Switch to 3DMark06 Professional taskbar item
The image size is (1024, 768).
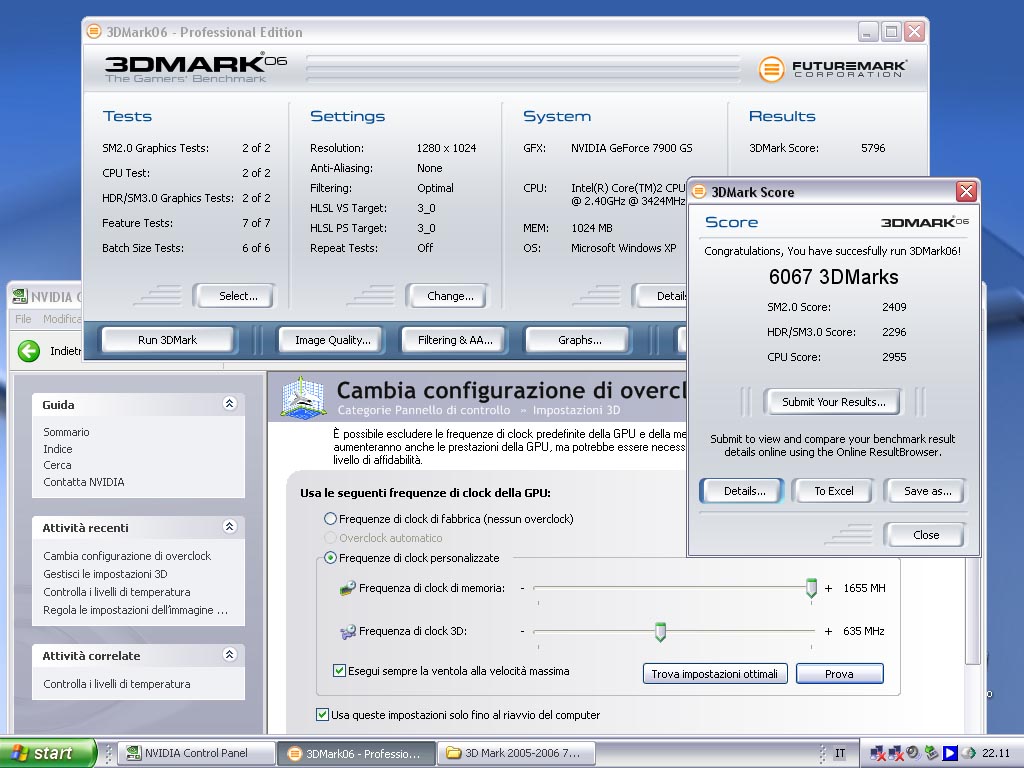pos(357,753)
